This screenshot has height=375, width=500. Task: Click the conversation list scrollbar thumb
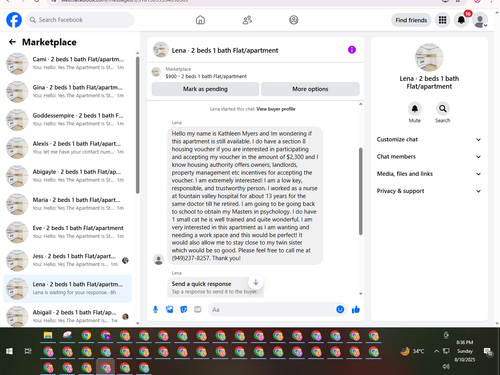[137, 125]
